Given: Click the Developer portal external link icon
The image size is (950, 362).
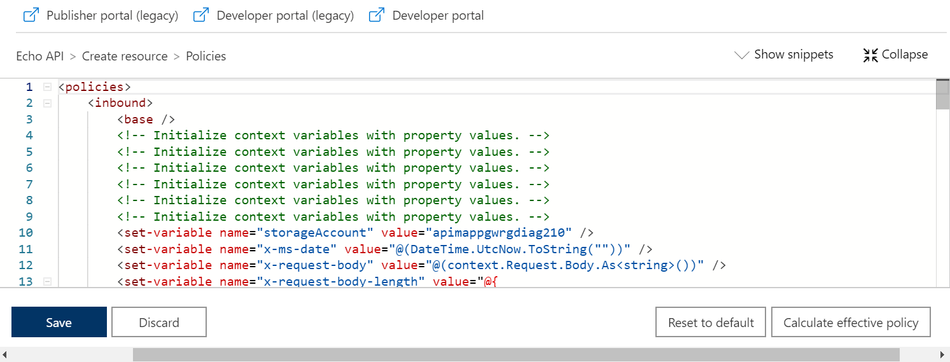Looking at the screenshot, I should [x=377, y=15].
